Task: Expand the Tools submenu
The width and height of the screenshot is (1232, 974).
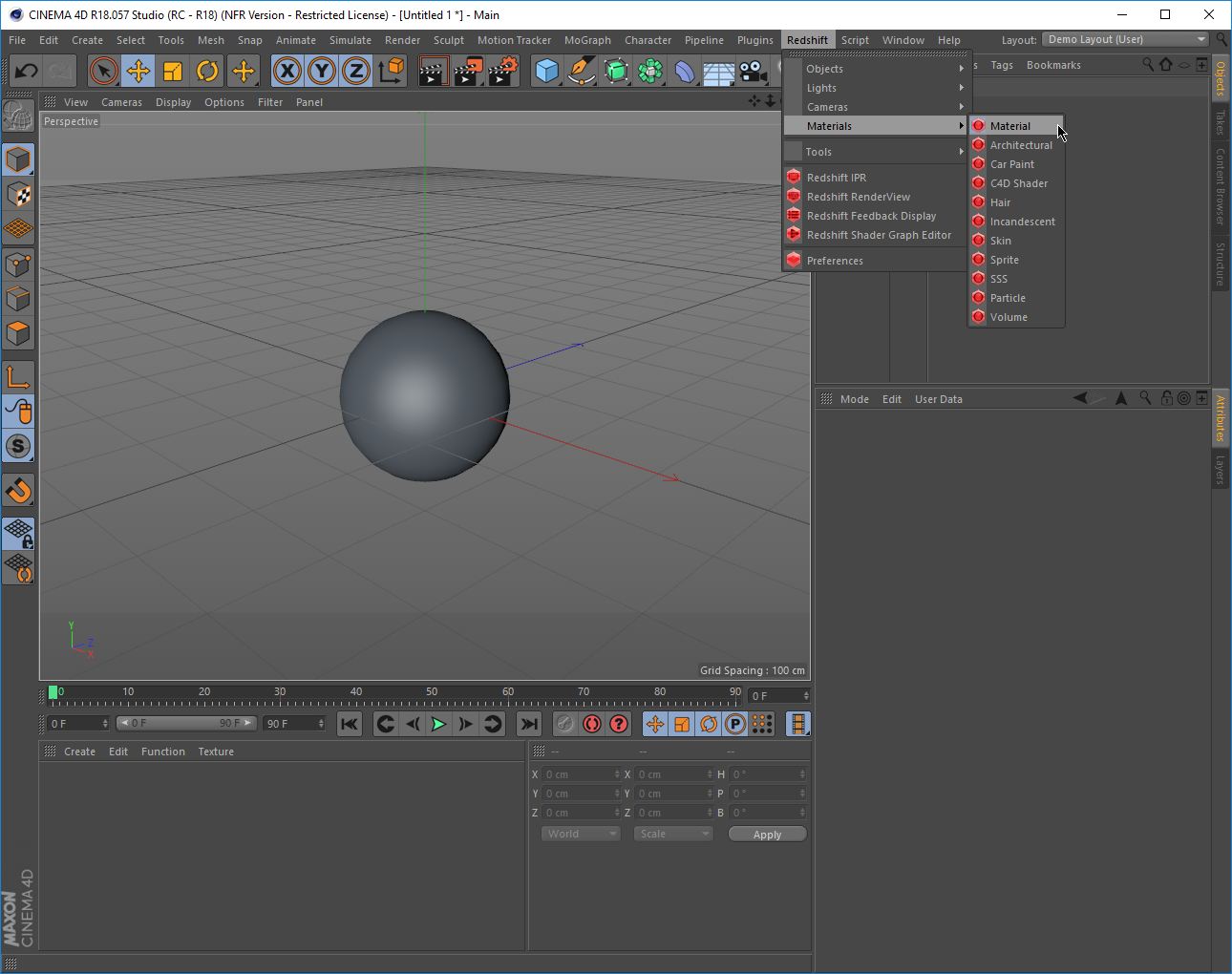Action: (876, 152)
